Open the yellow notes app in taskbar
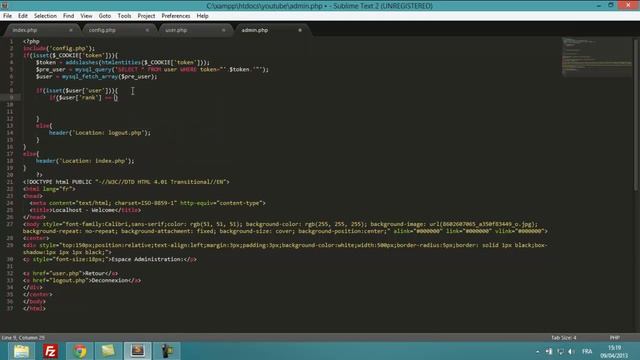 point(108,351)
